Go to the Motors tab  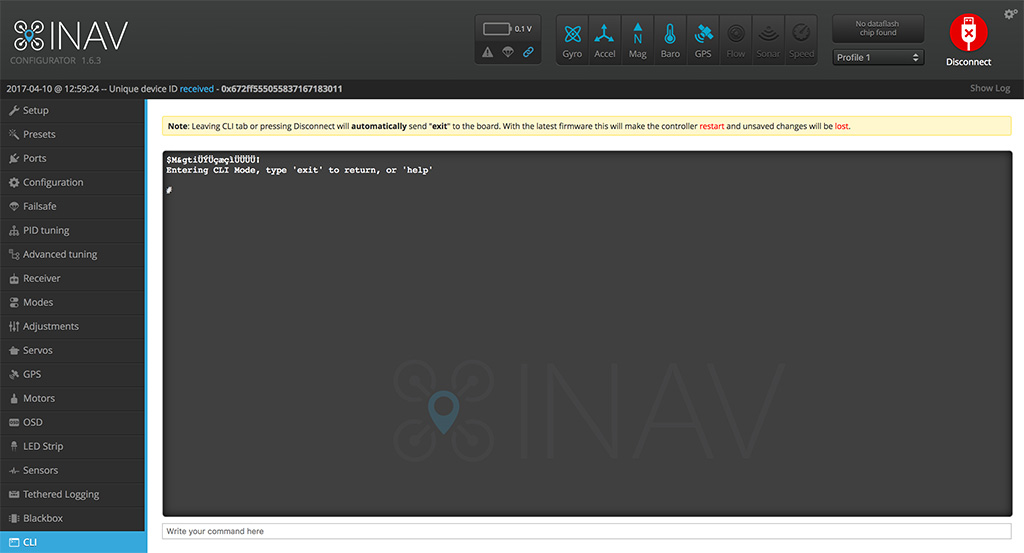point(39,398)
